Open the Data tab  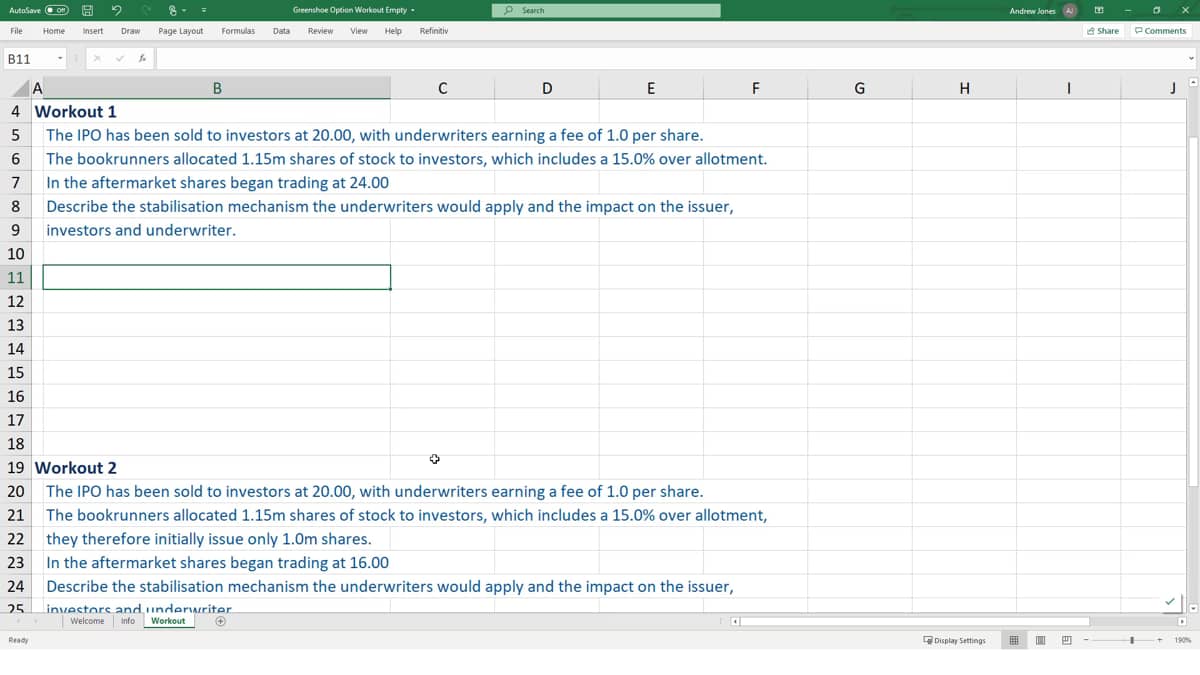click(x=282, y=31)
